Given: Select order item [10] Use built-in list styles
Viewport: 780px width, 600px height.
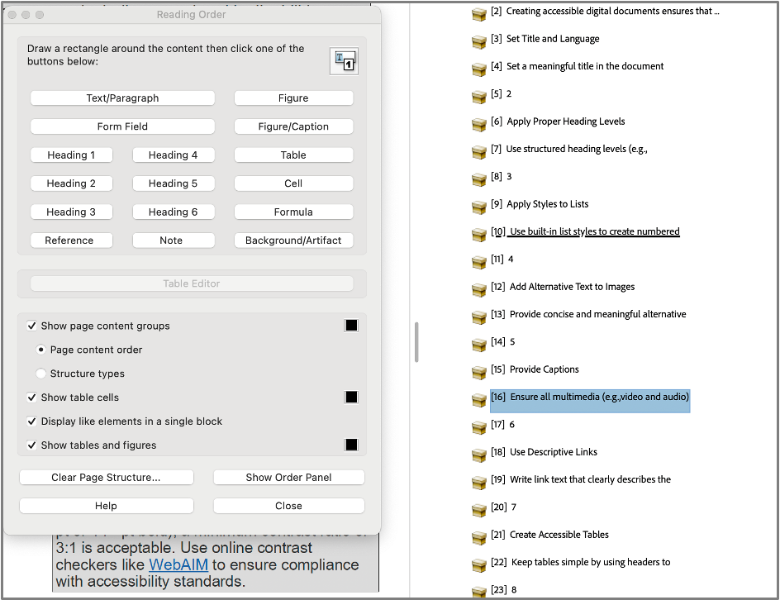Looking at the screenshot, I should [585, 231].
